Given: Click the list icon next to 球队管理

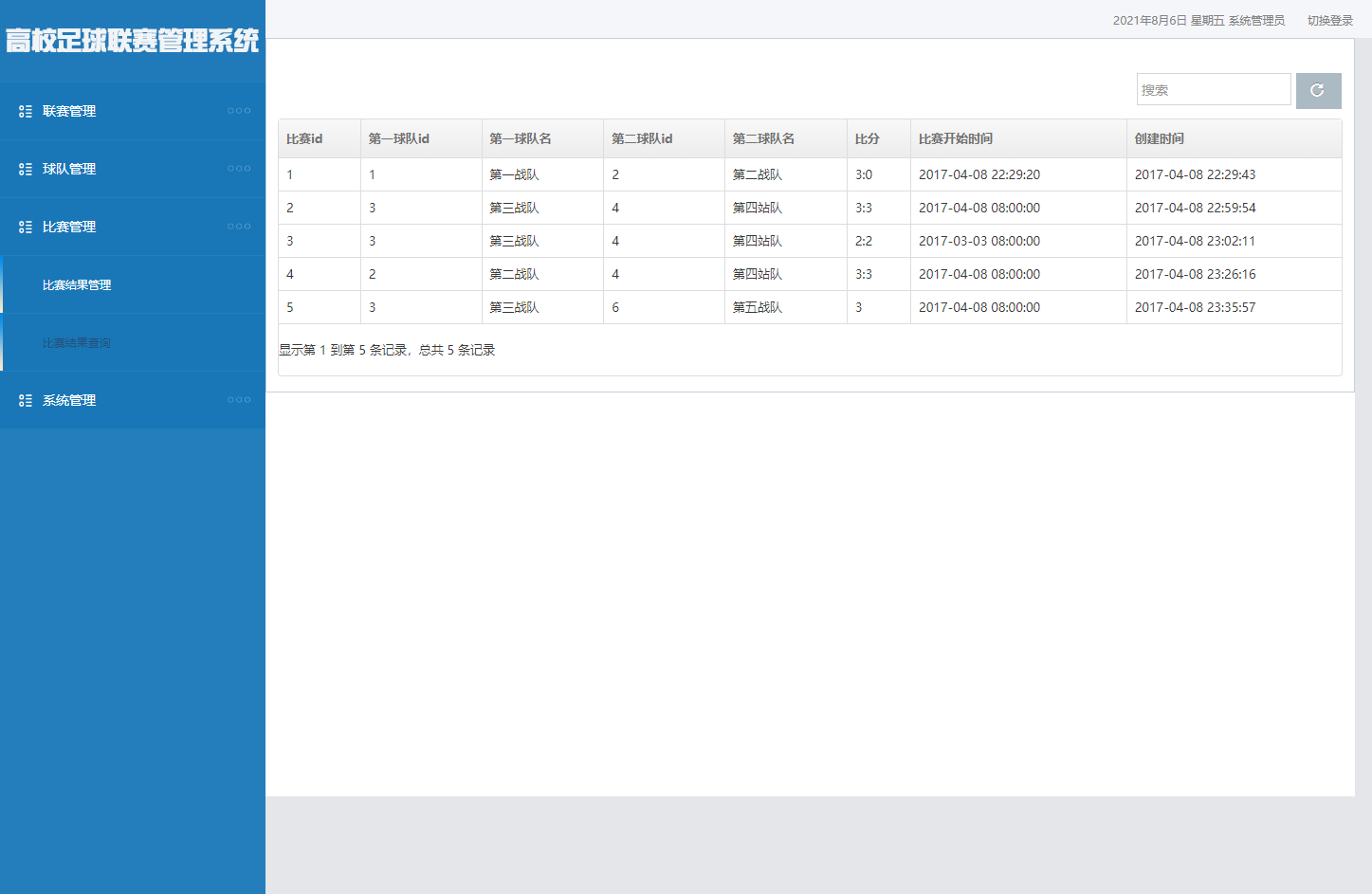Looking at the screenshot, I should click(x=26, y=170).
